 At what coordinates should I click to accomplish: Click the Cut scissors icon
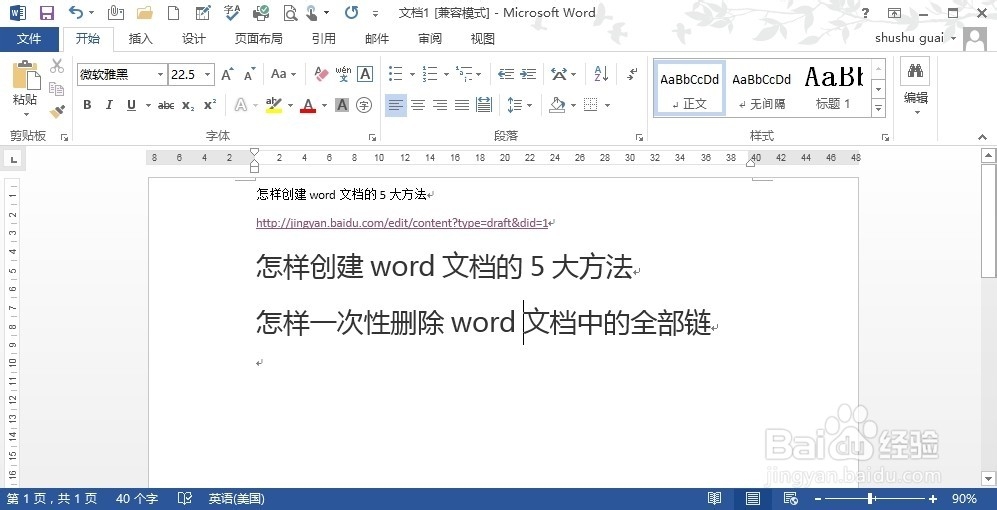[57, 65]
